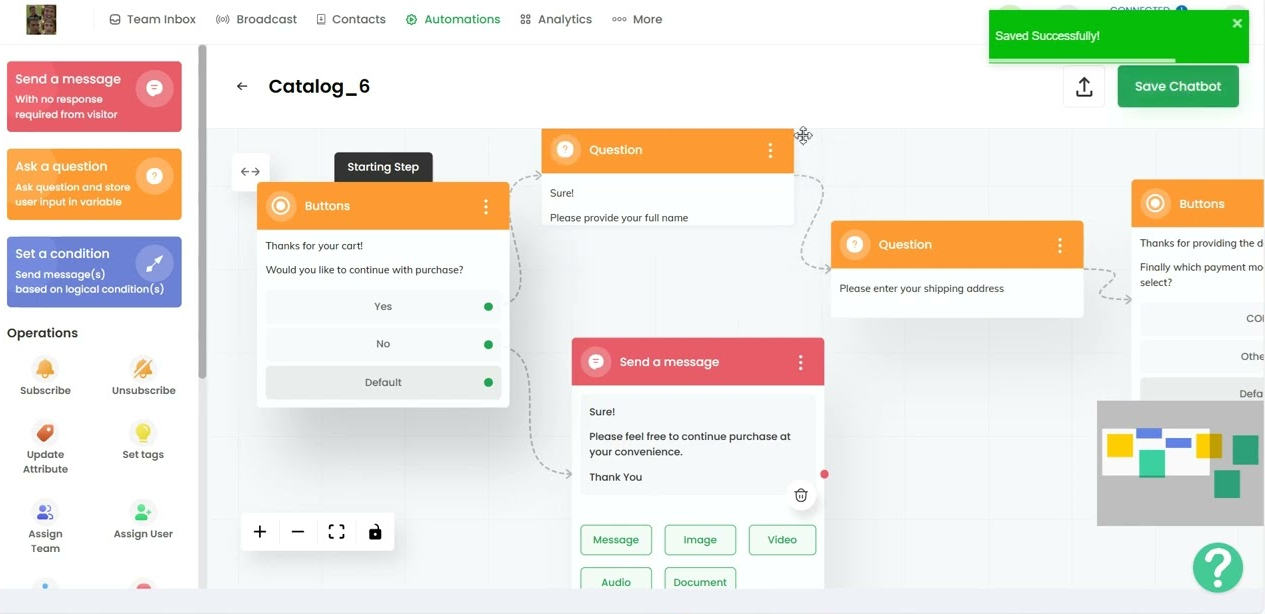Screen dimensions: 1265x614
Task: Select the Subscribe operation icon
Action: (x=45, y=368)
